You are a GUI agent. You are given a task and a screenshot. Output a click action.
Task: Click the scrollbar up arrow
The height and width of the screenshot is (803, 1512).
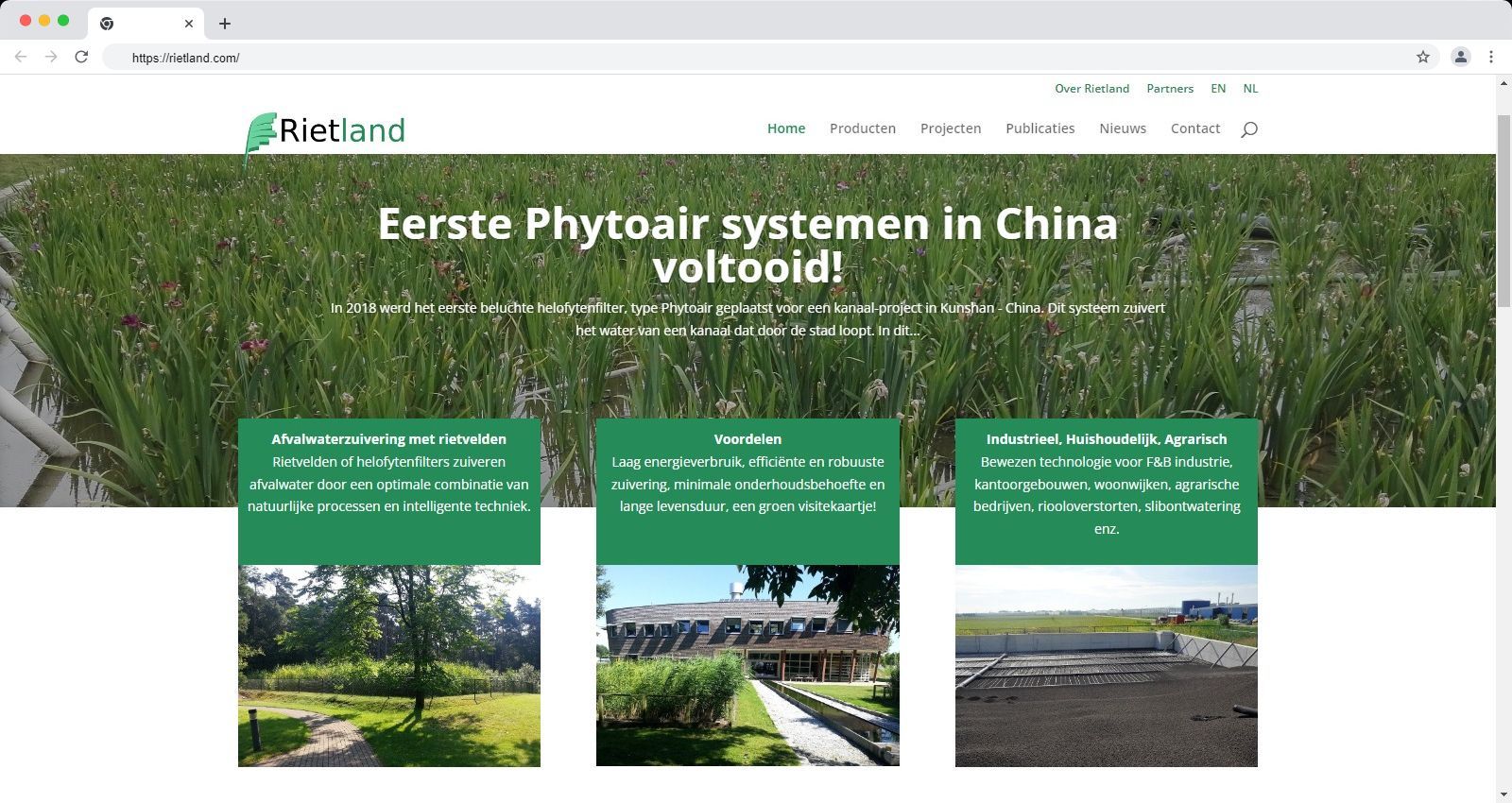click(x=1503, y=84)
